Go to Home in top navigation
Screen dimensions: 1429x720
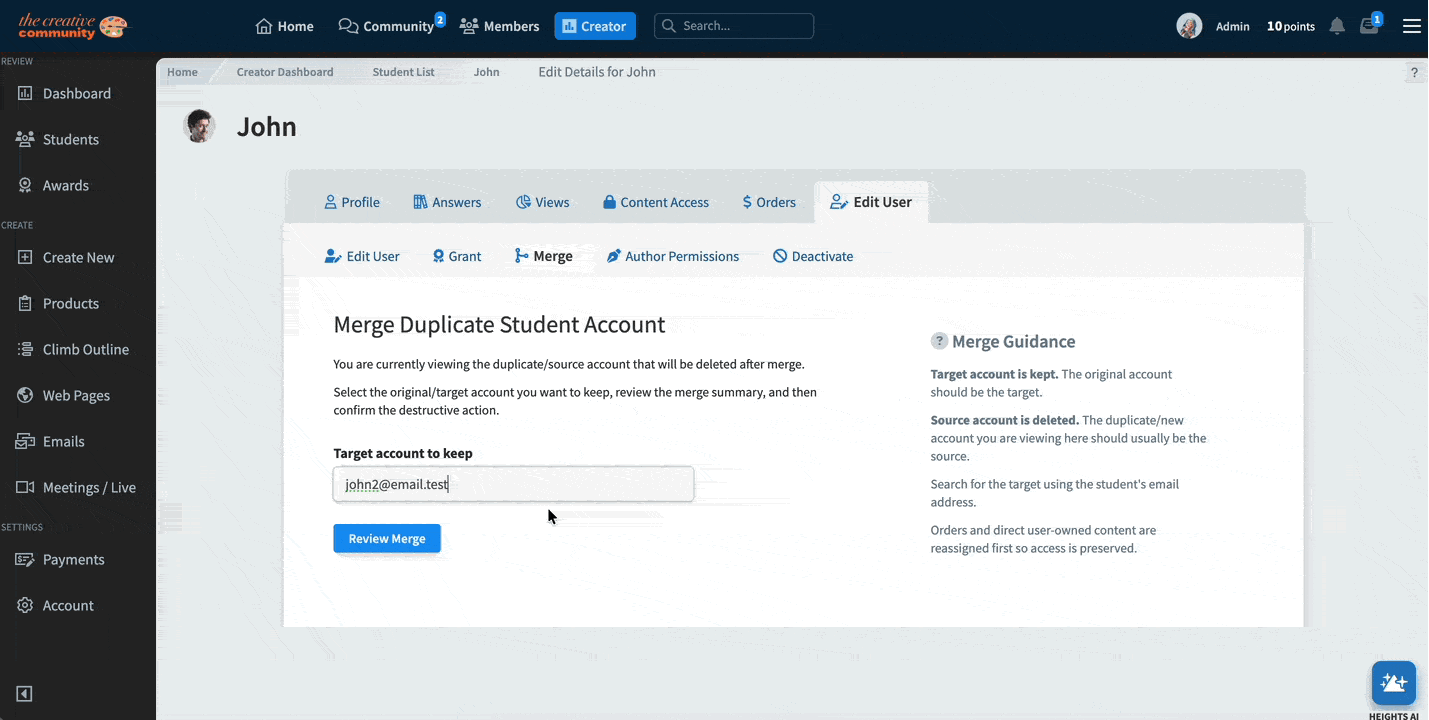[x=285, y=26]
